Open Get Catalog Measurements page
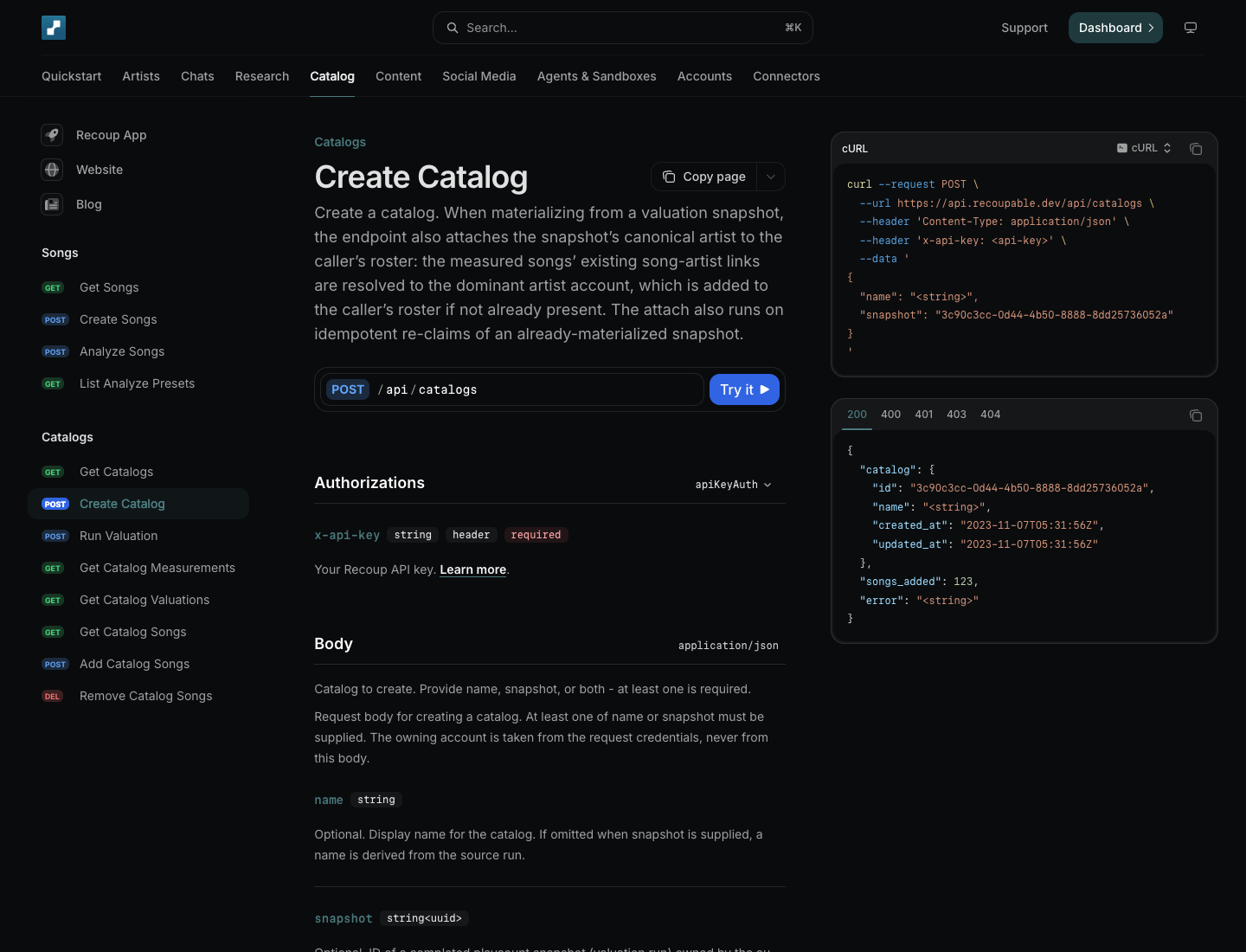Screen dimensions: 1246x952 (x=138, y=568)
